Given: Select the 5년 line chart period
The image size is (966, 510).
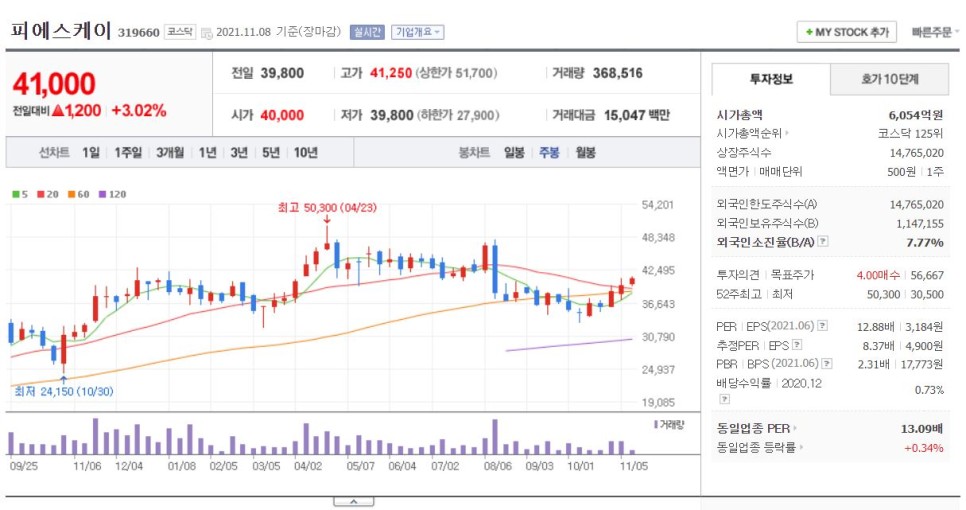Looking at the screenshot, I should tap(271, 152).
